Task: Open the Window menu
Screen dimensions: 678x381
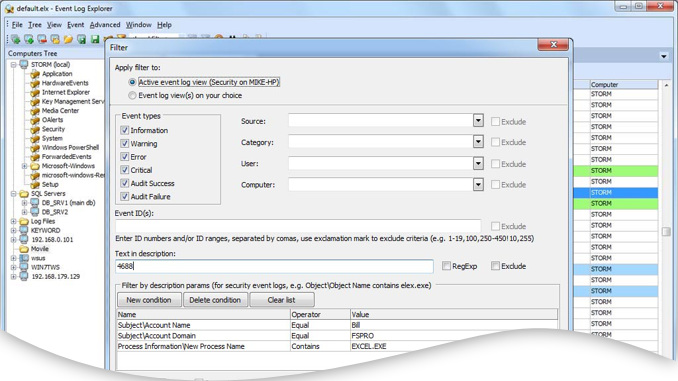Action: (x=138, y=25)
